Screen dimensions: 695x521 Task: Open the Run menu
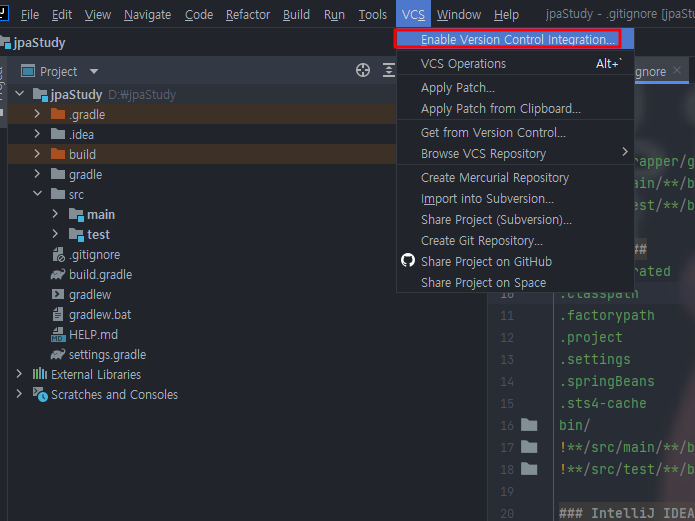point(334,15)
